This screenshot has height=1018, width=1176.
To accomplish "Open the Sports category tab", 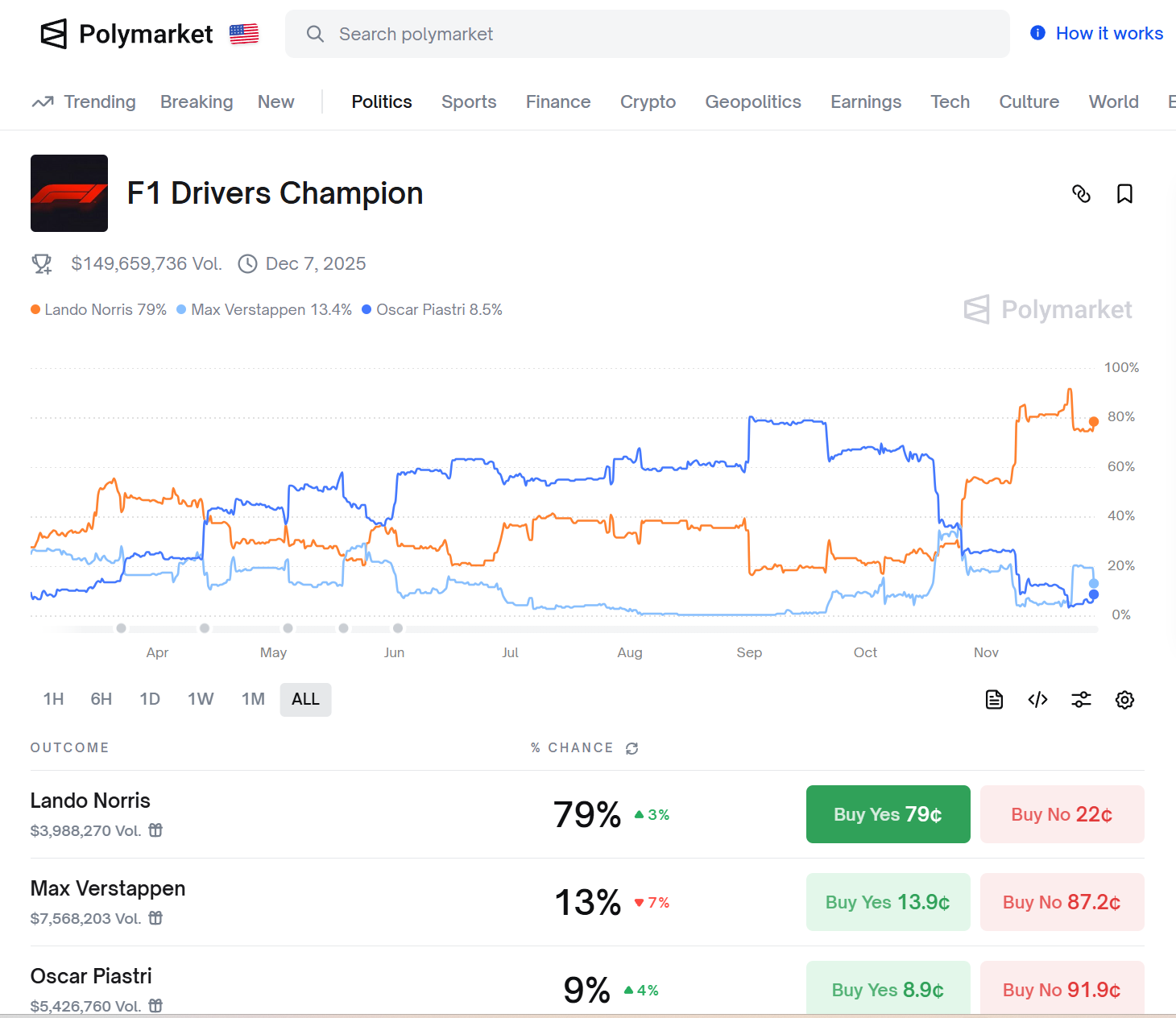I will tap(469, 102).
